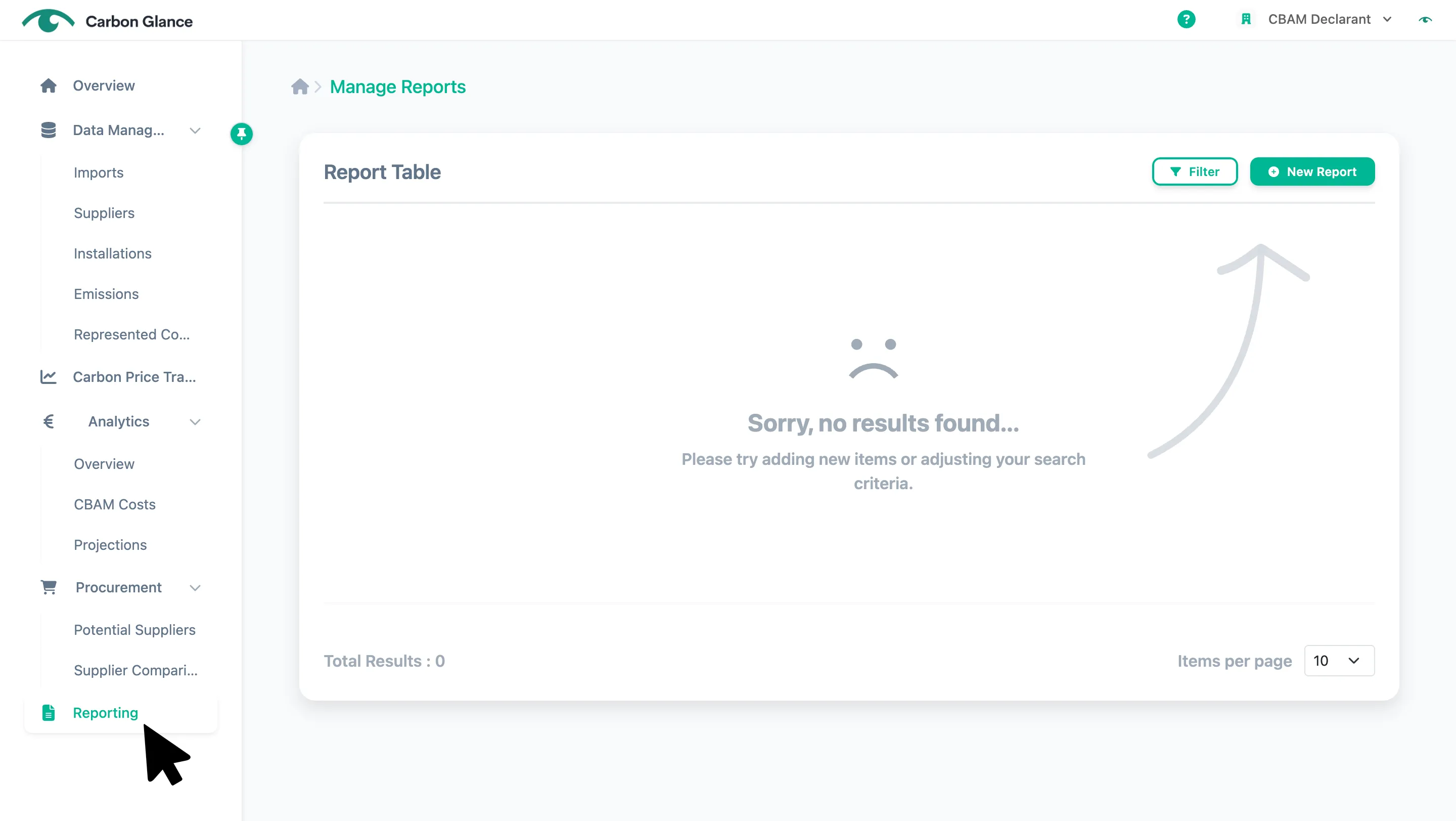Click the Analytics euro icon
The height and width of the screenshot is (821, 1456).
pyautogui.click(x=49, y=421)
